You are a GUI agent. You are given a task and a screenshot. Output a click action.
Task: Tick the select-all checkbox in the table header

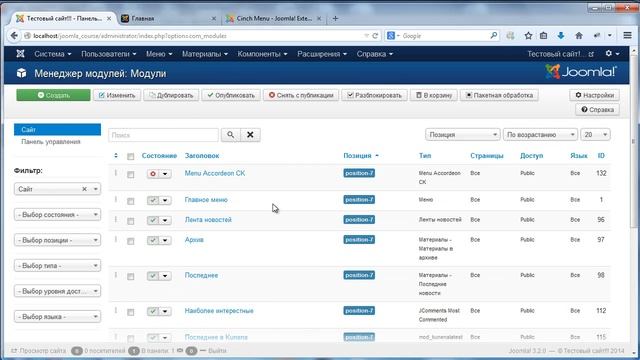click(131, 156)
